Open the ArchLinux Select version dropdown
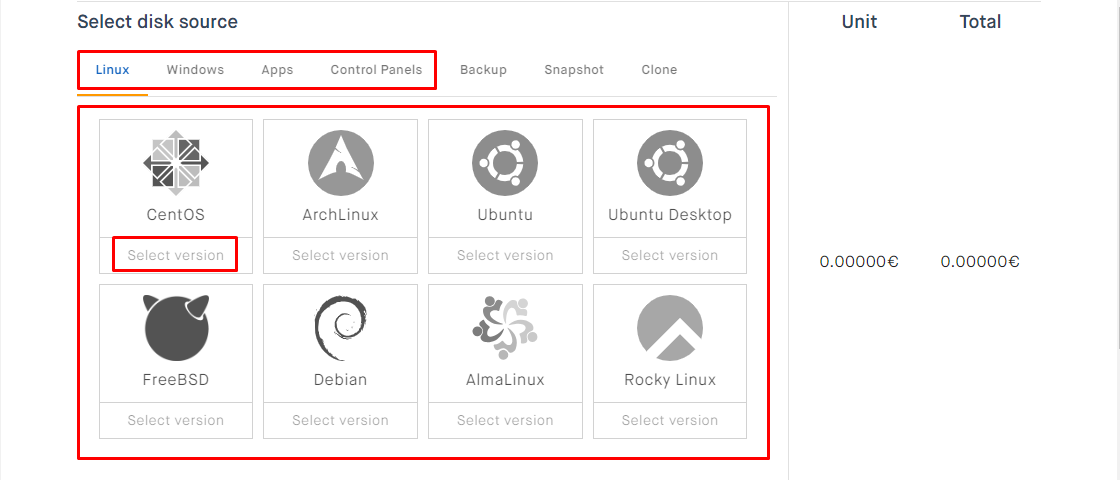1120x480 pixels. pyautogui.click(x=341, y=255)
